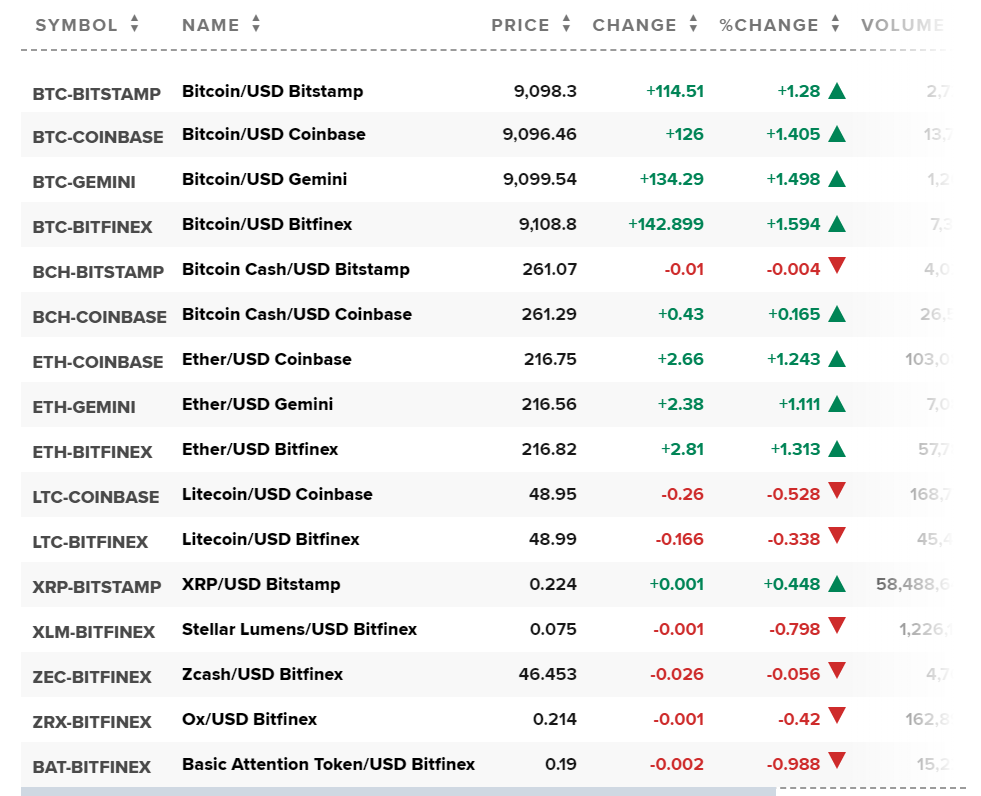Screen dimensions: 981x796
Task: Select the name Bitcoin/USD Bitstamp
Action: 272,91
